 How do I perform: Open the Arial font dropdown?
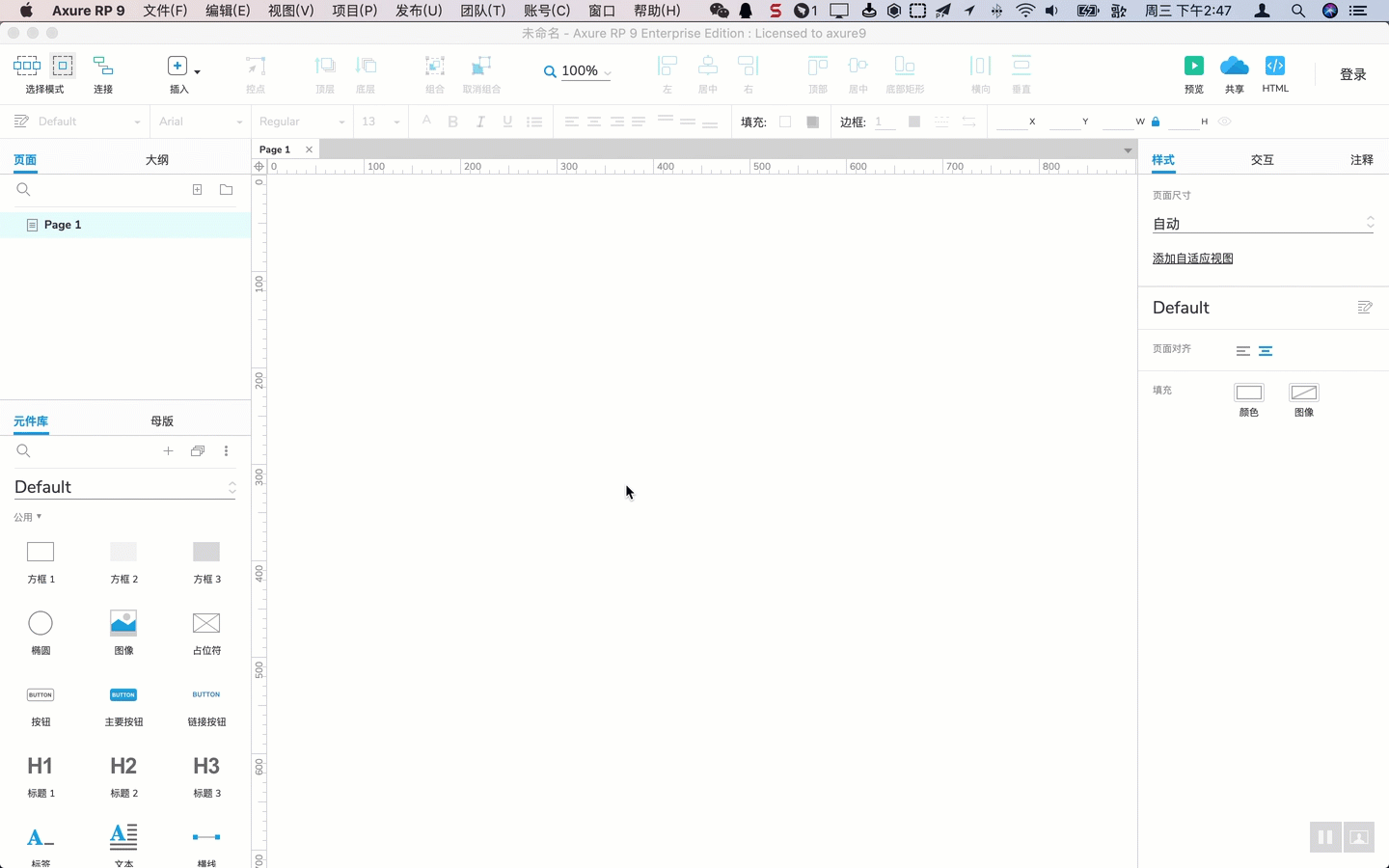pyautogui.click(x=201, y=122)
